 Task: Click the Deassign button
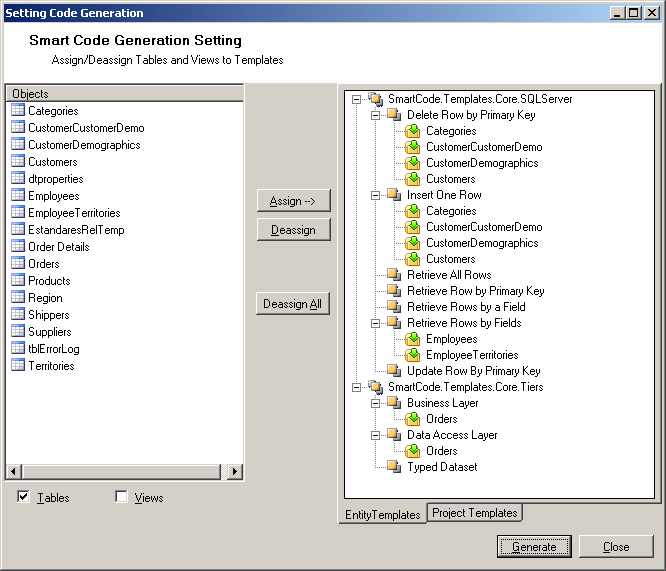pos(293,230)
